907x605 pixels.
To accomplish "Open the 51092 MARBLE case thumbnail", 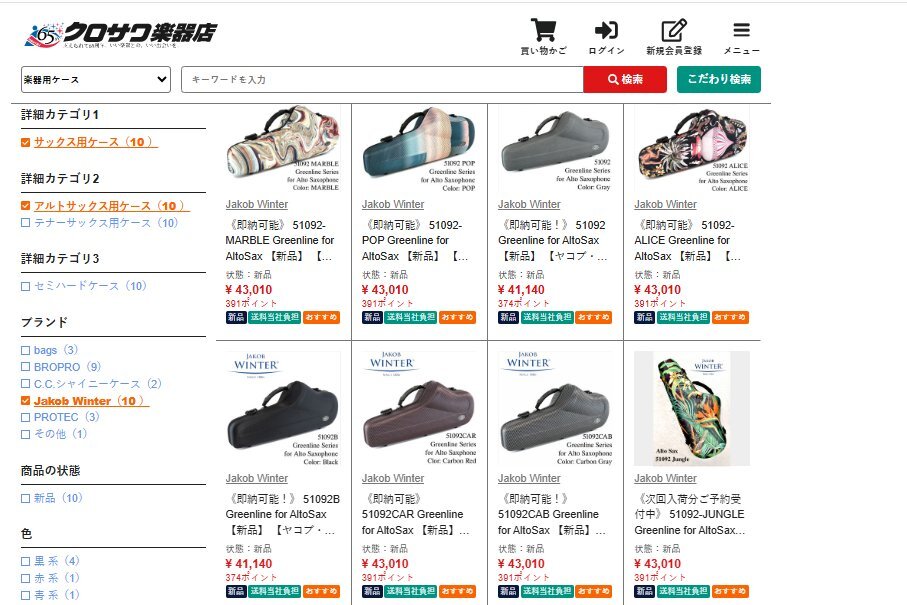I will [283, 149].
